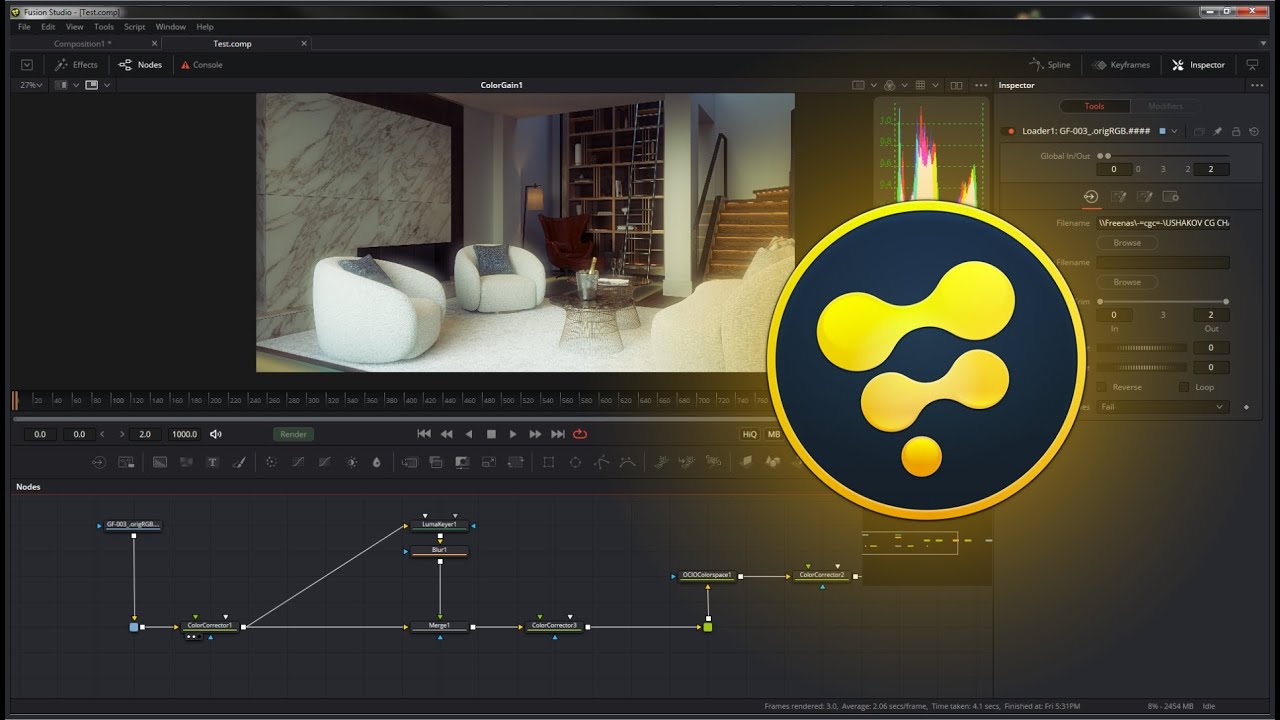This screenshot has width=1280, height=720.
Task: Reset Loader1 settings with the reset icon
Action: pos(1254,131)
